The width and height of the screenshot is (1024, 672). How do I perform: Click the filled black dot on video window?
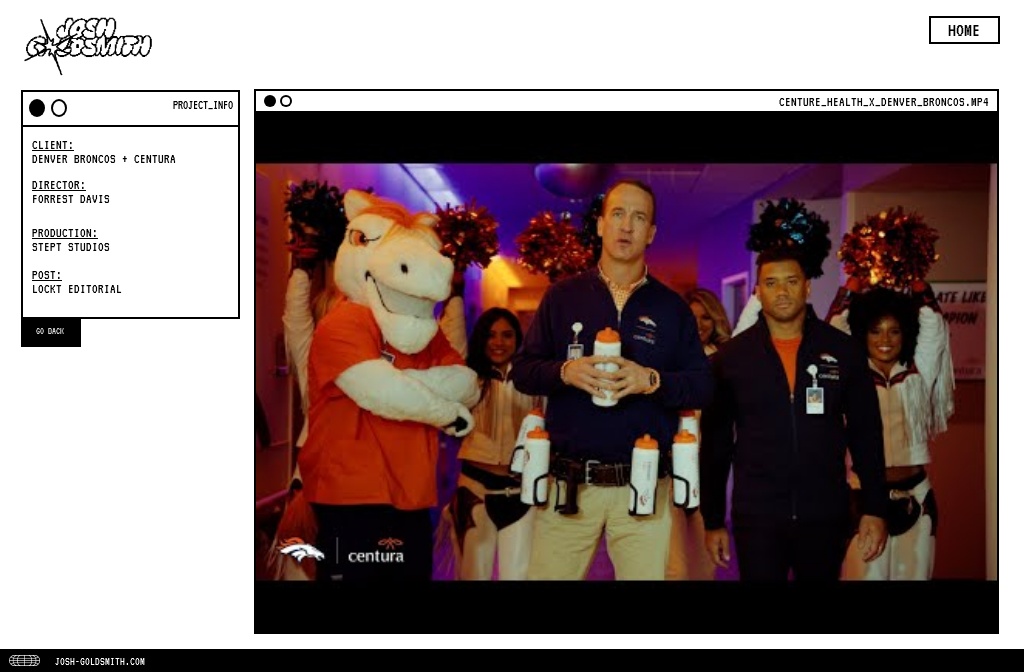coord(270,101)
